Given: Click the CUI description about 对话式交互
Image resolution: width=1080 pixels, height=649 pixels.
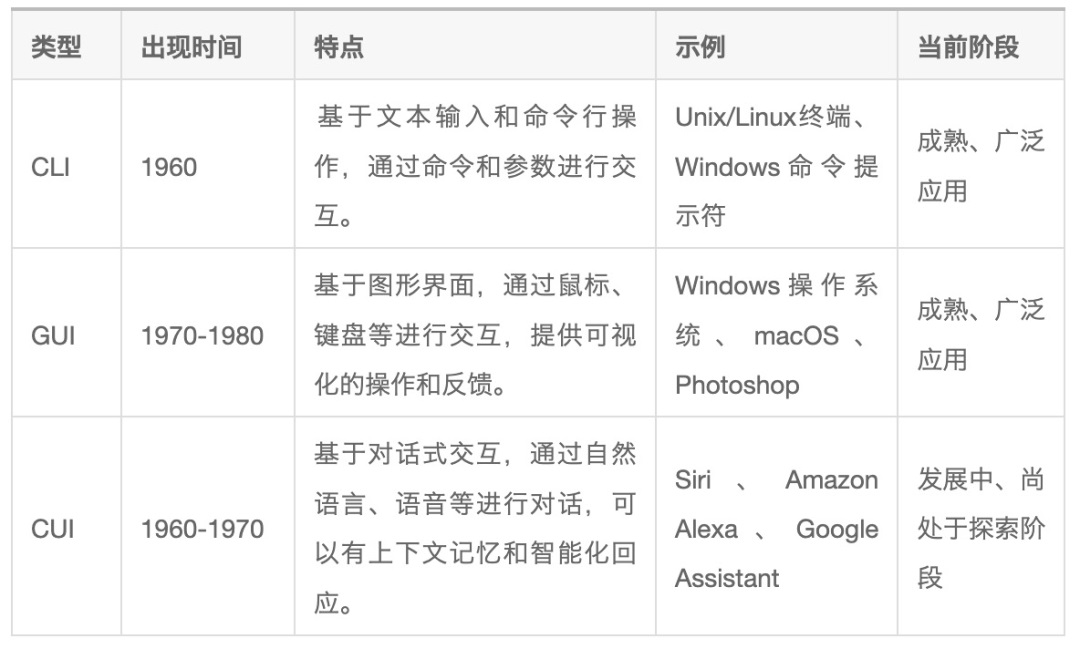Looking at the screenshot, I should [475, 528].
